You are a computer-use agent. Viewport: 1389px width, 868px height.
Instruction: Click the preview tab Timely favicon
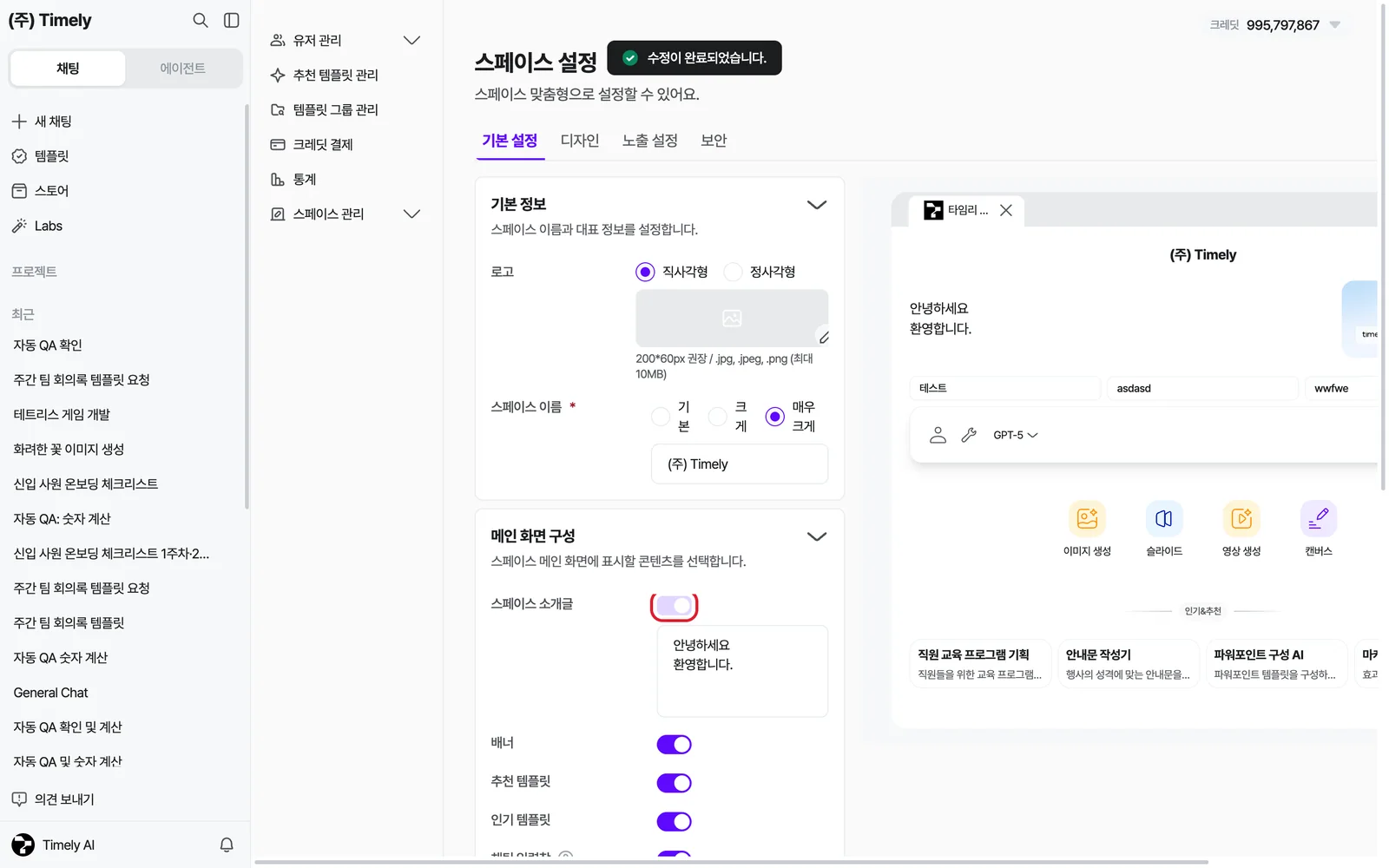click(933, 210)
